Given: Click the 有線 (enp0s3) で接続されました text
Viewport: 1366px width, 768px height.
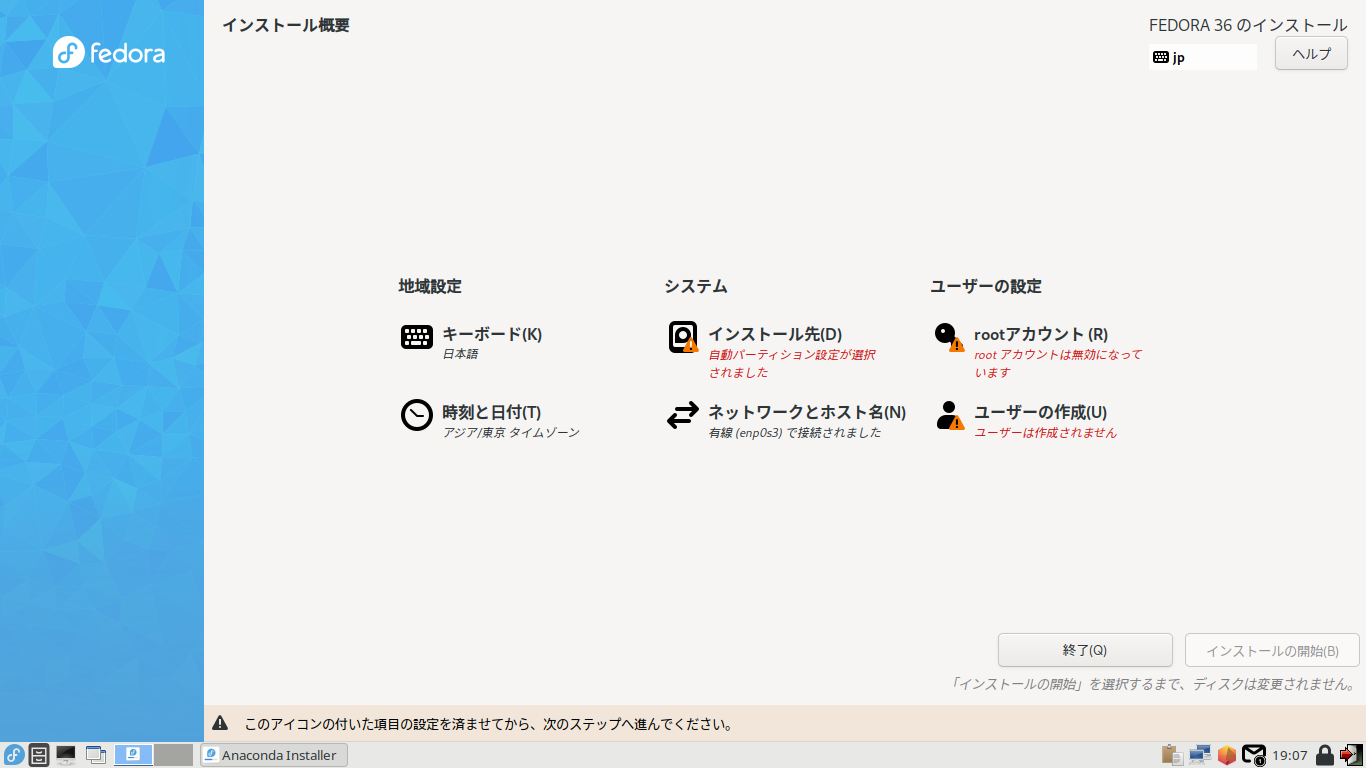Looking at the screenshot, I should click(x=795, y=433).
